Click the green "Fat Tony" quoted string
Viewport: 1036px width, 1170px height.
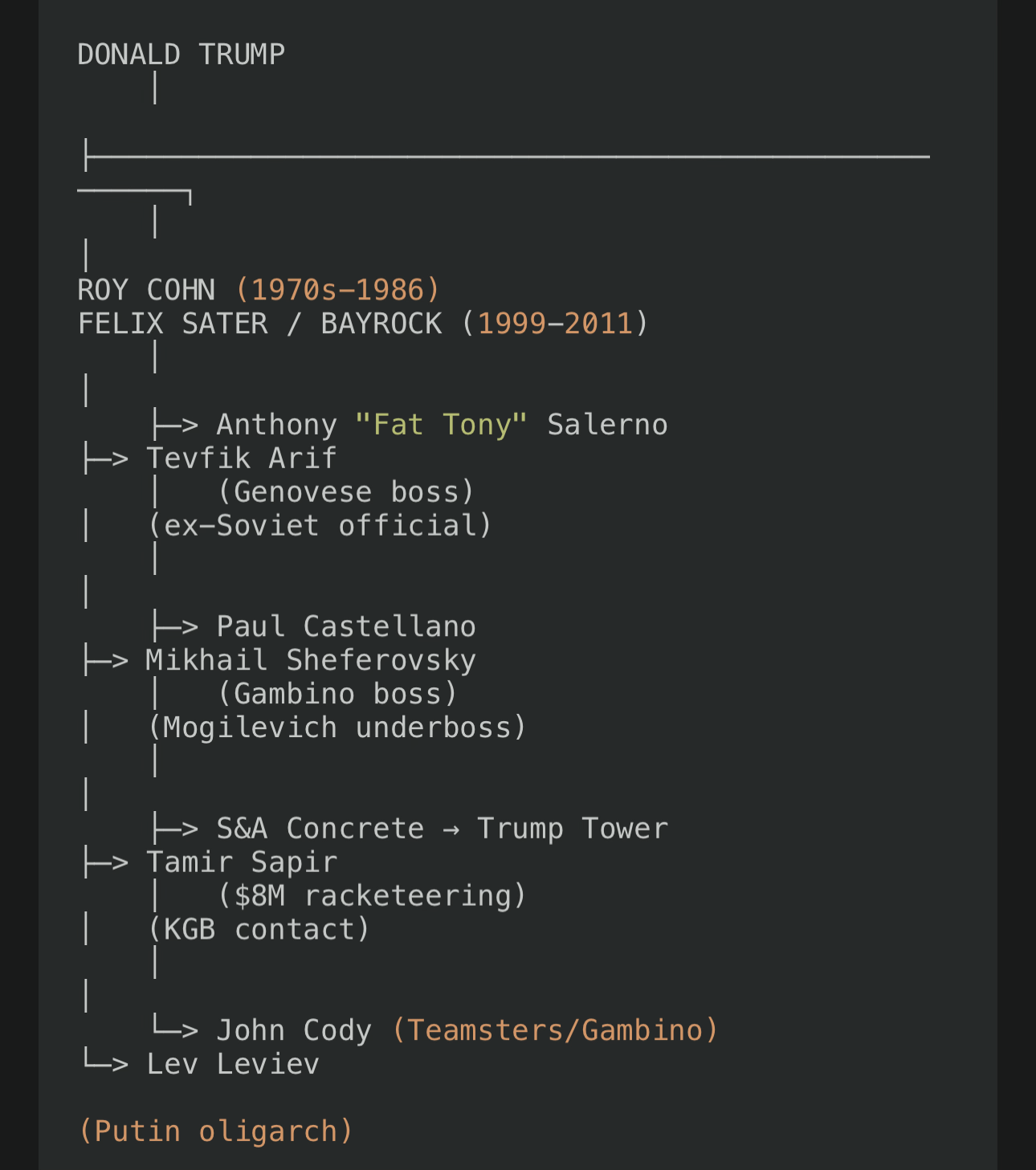tap(441, 424)
